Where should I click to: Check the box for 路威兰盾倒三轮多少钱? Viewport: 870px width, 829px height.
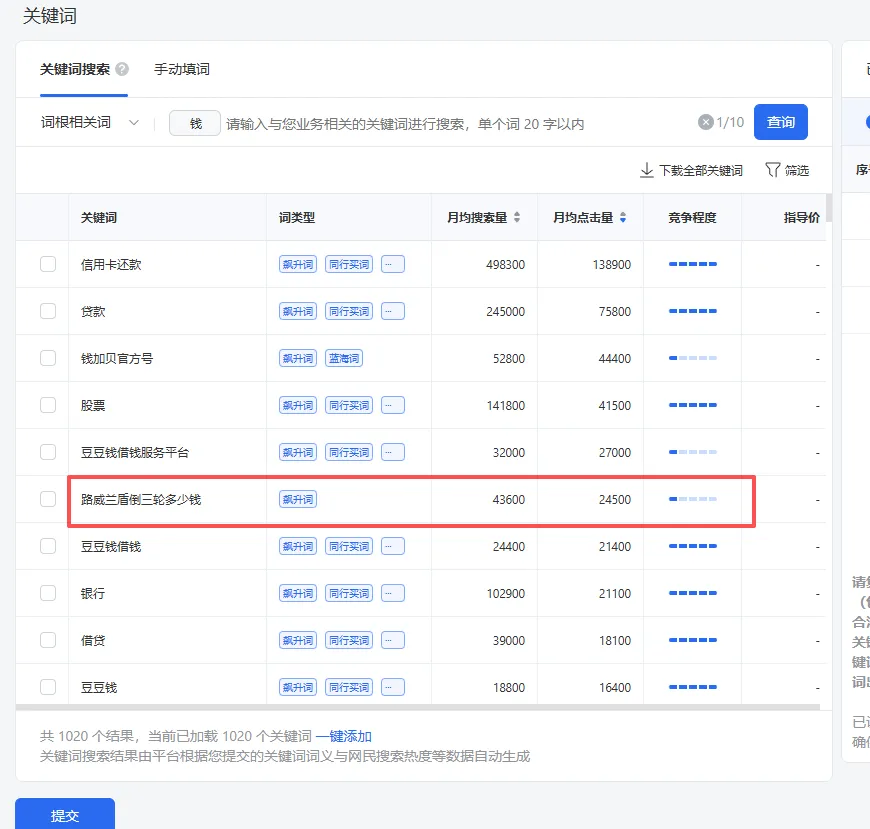click(48, 499)
